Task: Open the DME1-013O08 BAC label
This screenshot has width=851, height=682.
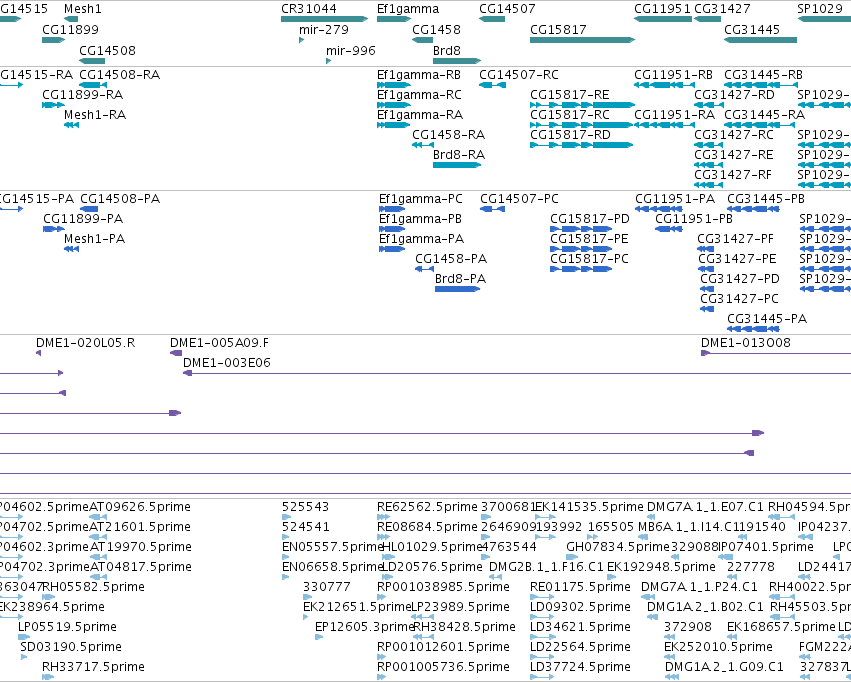Action: [x=746, y=343]
